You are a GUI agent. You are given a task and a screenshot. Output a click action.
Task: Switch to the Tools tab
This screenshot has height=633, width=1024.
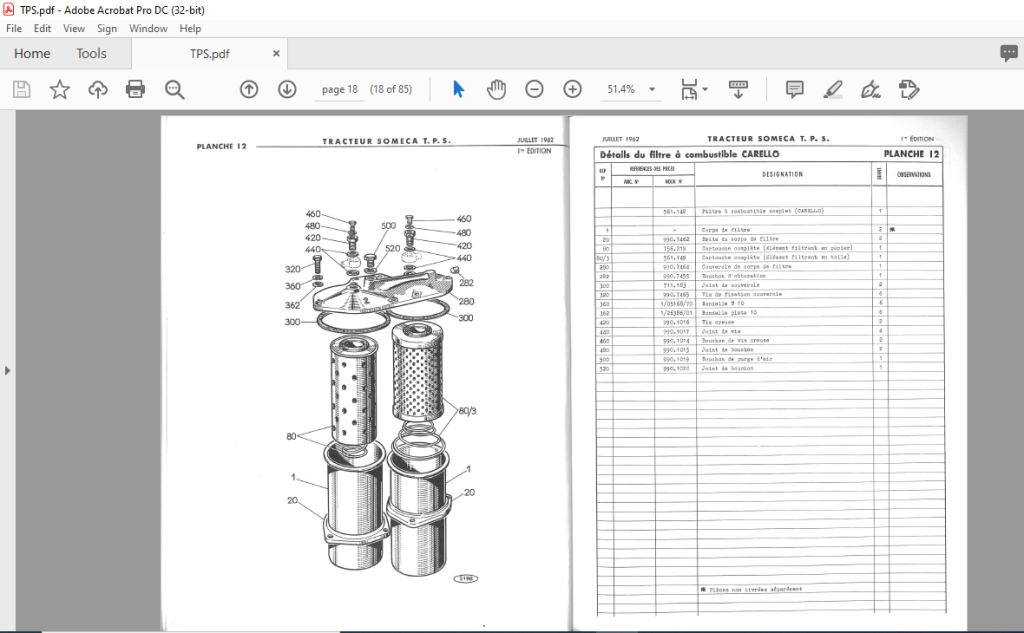[91, 54]
